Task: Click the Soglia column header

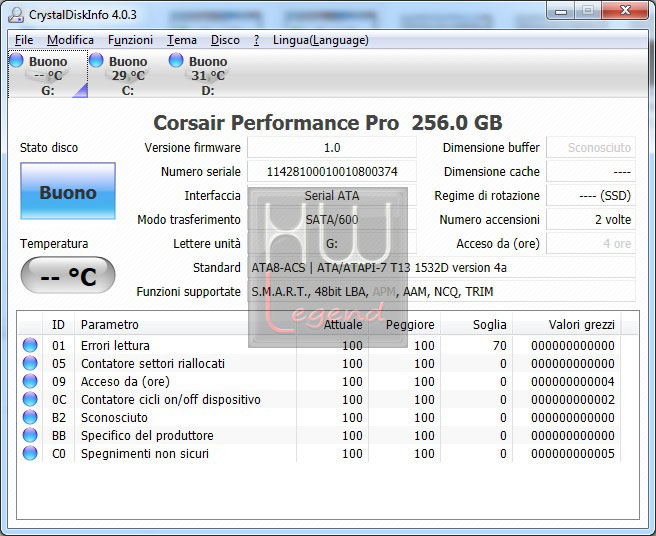Action: coord(477,325)
